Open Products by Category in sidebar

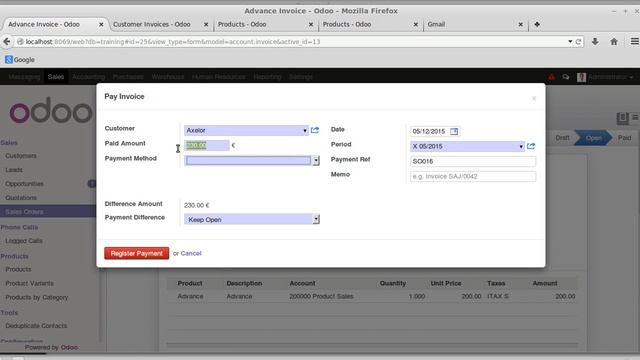37,298
